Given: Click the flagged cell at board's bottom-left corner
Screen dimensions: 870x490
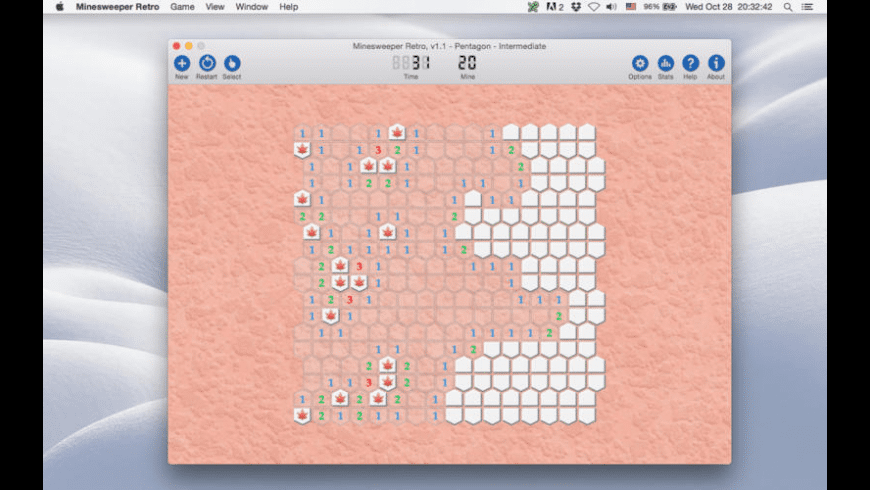Looking at the screenshot, I should point(302,415).
